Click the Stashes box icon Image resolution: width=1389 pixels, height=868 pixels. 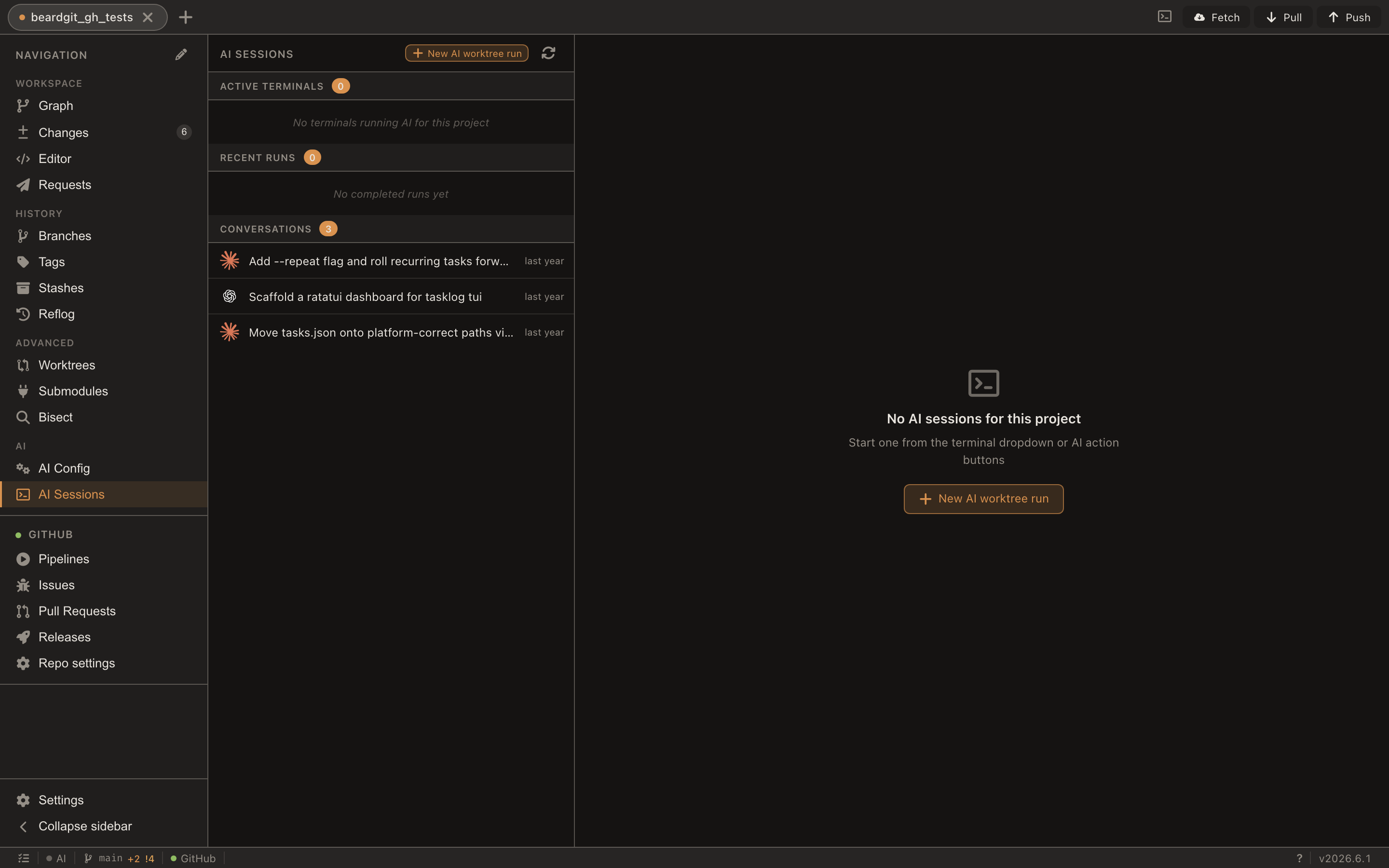(23, 288)
